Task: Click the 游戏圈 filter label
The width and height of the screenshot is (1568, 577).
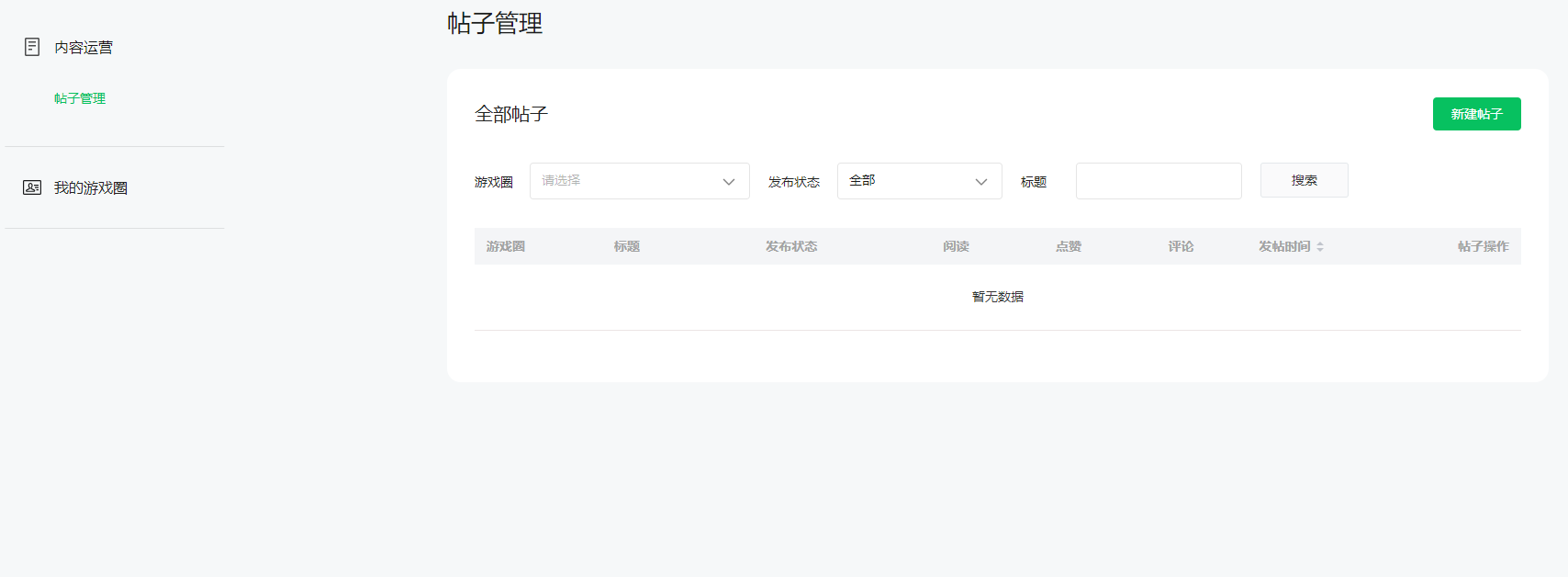Action: 494,182
